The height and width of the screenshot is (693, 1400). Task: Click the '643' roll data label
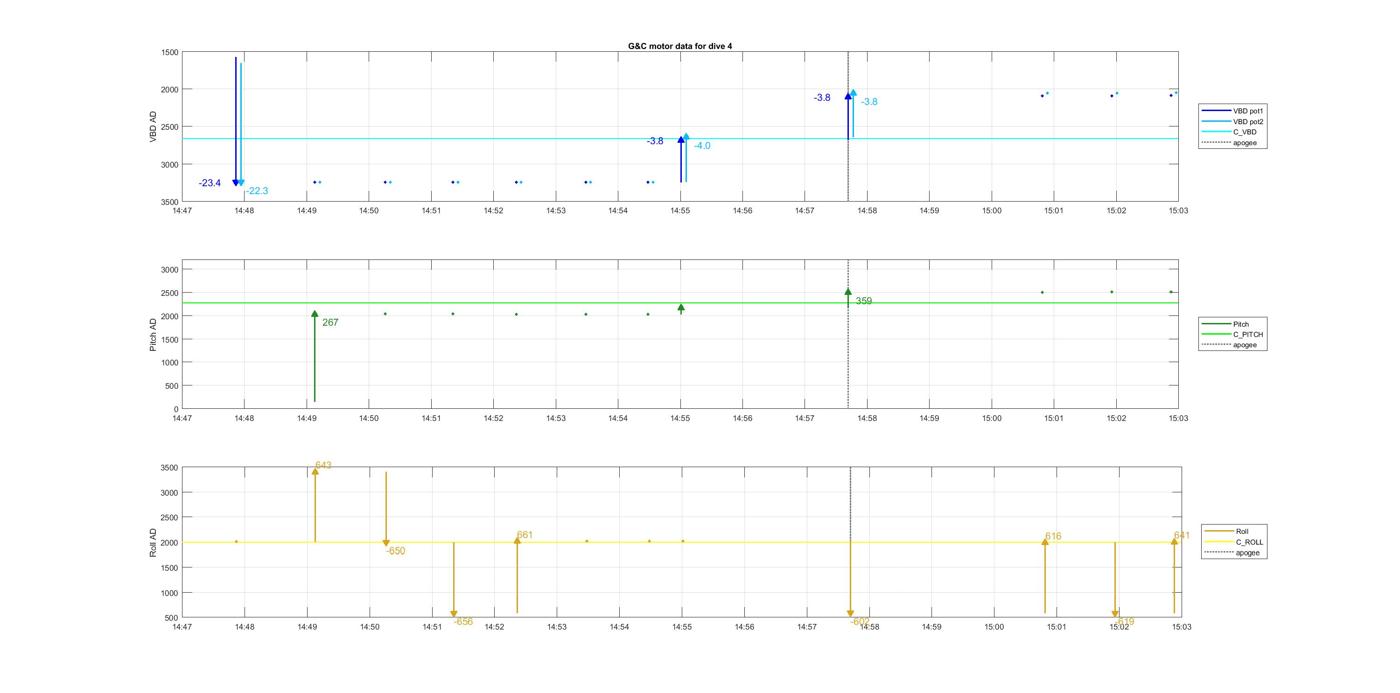click(x=323, y=466)
